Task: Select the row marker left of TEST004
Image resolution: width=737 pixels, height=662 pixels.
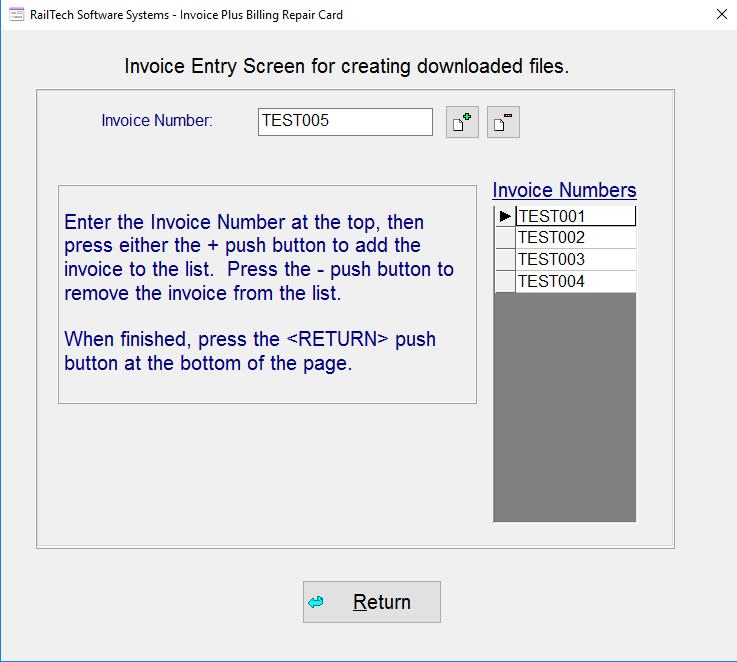Action: tap(505, 282)
